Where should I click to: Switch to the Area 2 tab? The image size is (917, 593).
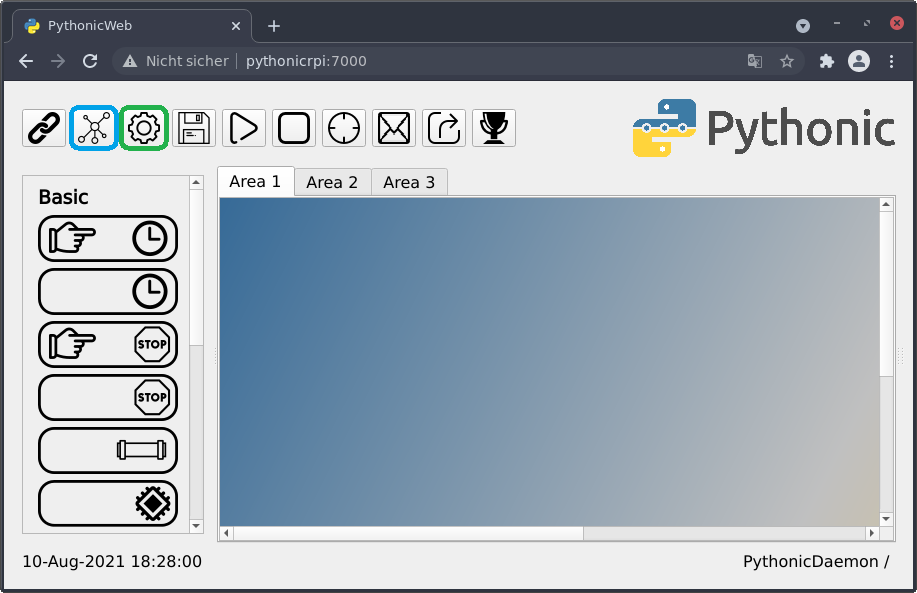click(x=332, y=182)
